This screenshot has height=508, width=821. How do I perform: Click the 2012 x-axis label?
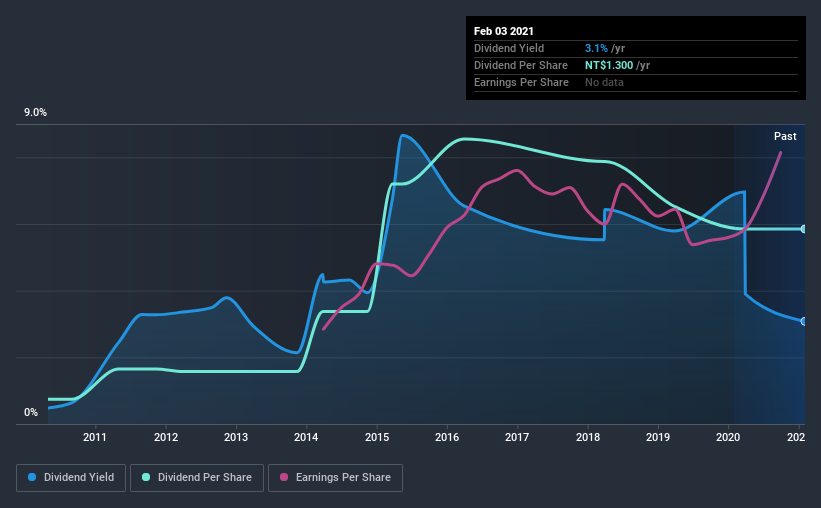tap(166, 437)
